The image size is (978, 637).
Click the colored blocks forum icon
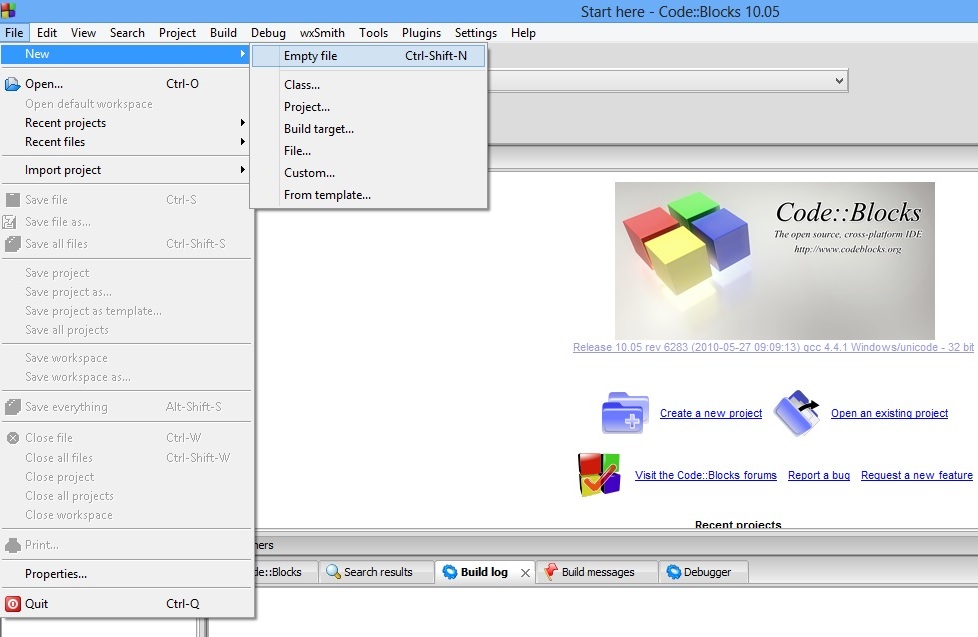point(599,475)
